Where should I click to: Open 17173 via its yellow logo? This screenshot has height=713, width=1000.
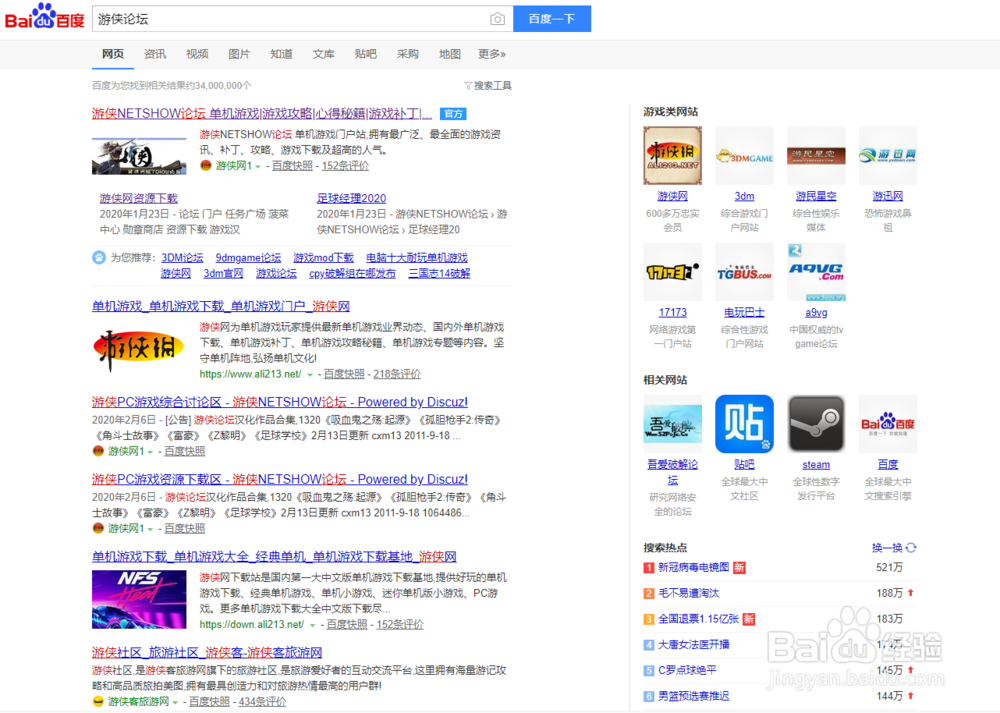click(672, 271)
